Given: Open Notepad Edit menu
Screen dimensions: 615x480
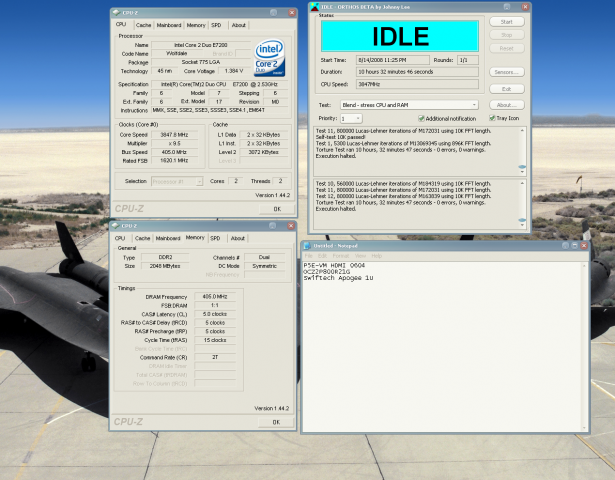Looking at the screenshot, I should click(x=322, y=256).
